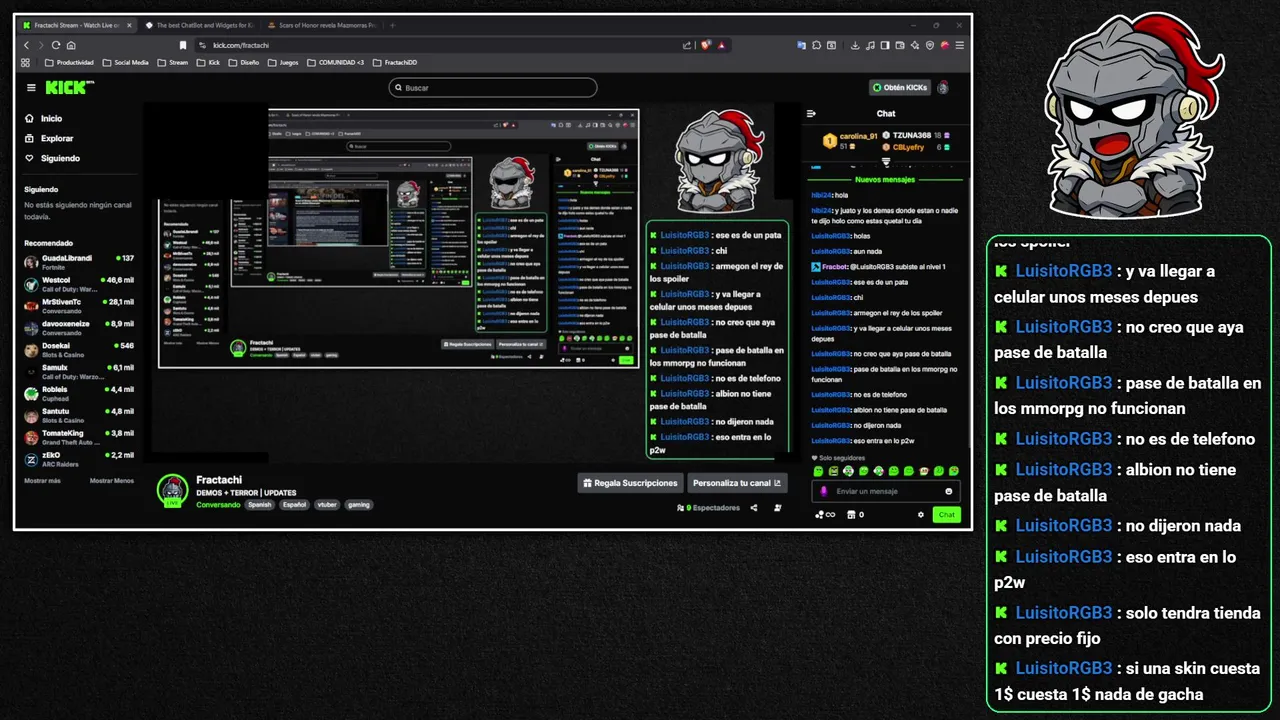This screenshot has height=720, width=1280.
Task: Open chat settings gear
Action: tap(921, 515)
